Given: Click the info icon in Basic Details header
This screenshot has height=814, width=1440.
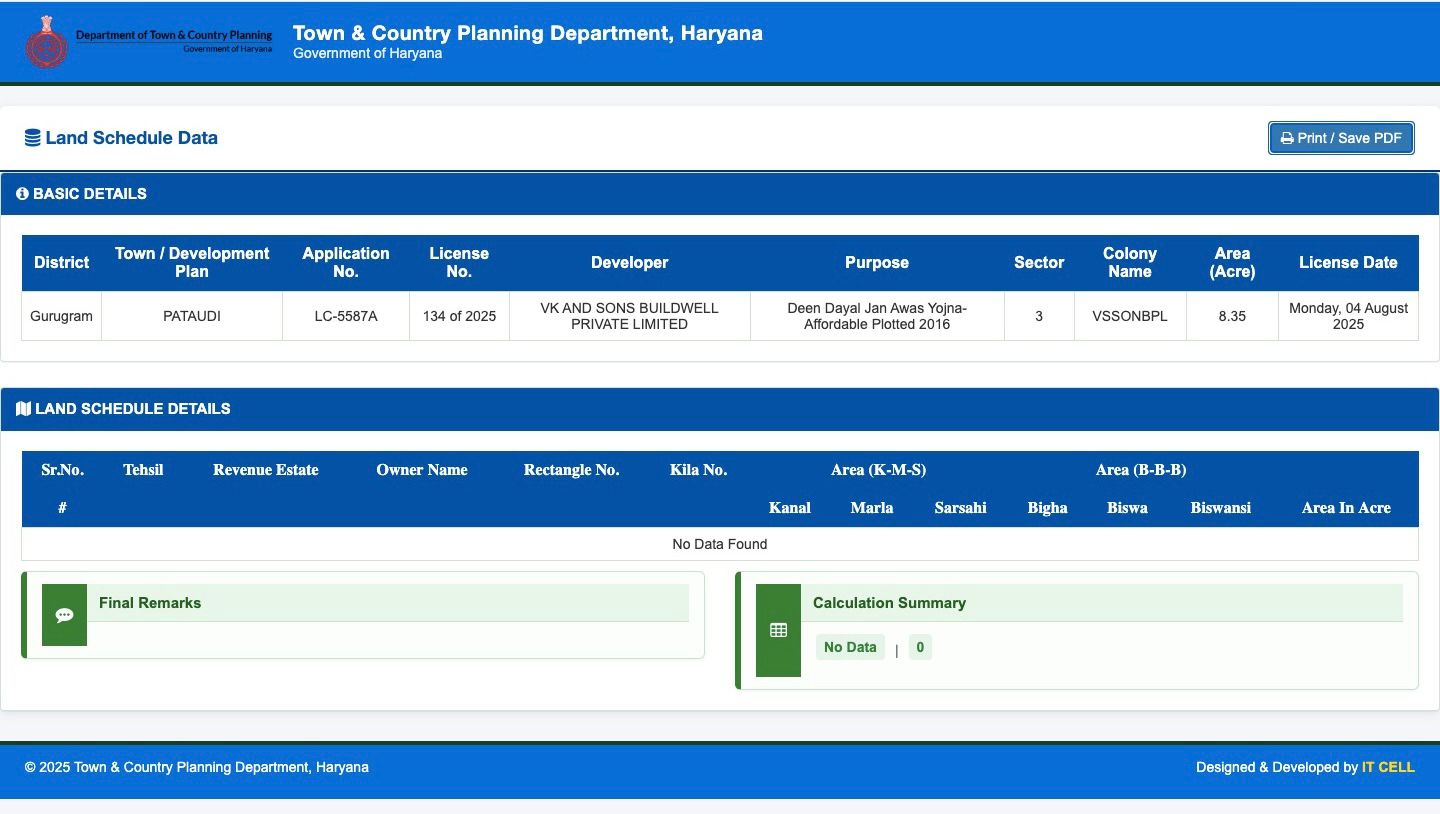Looking at the screenshot, I should 22,194.
